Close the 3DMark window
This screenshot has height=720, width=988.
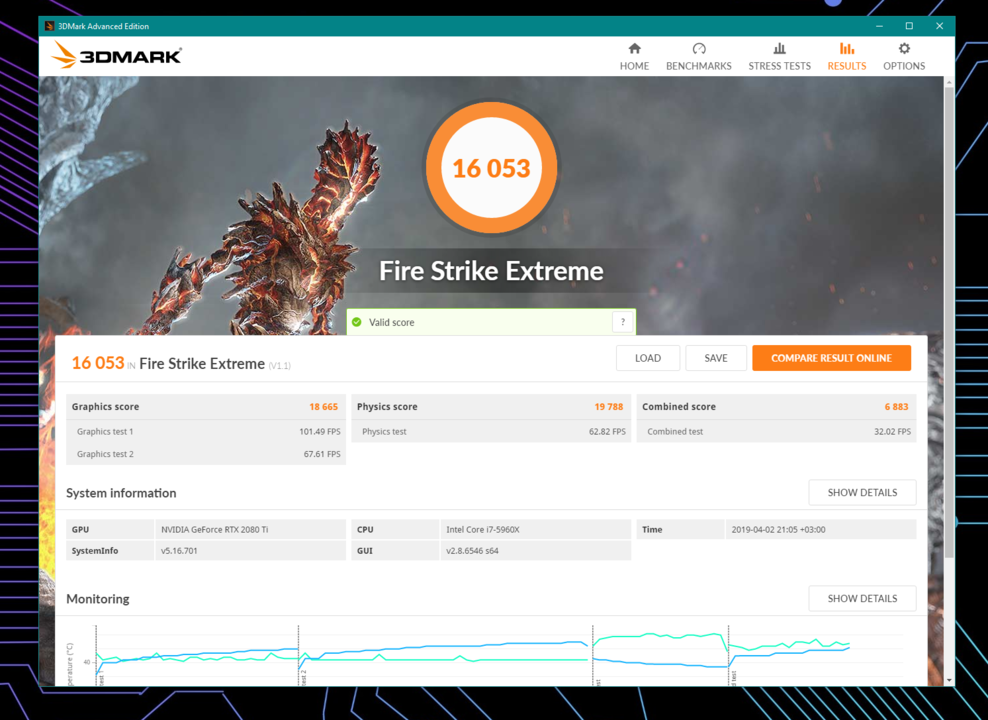[939, 26]
